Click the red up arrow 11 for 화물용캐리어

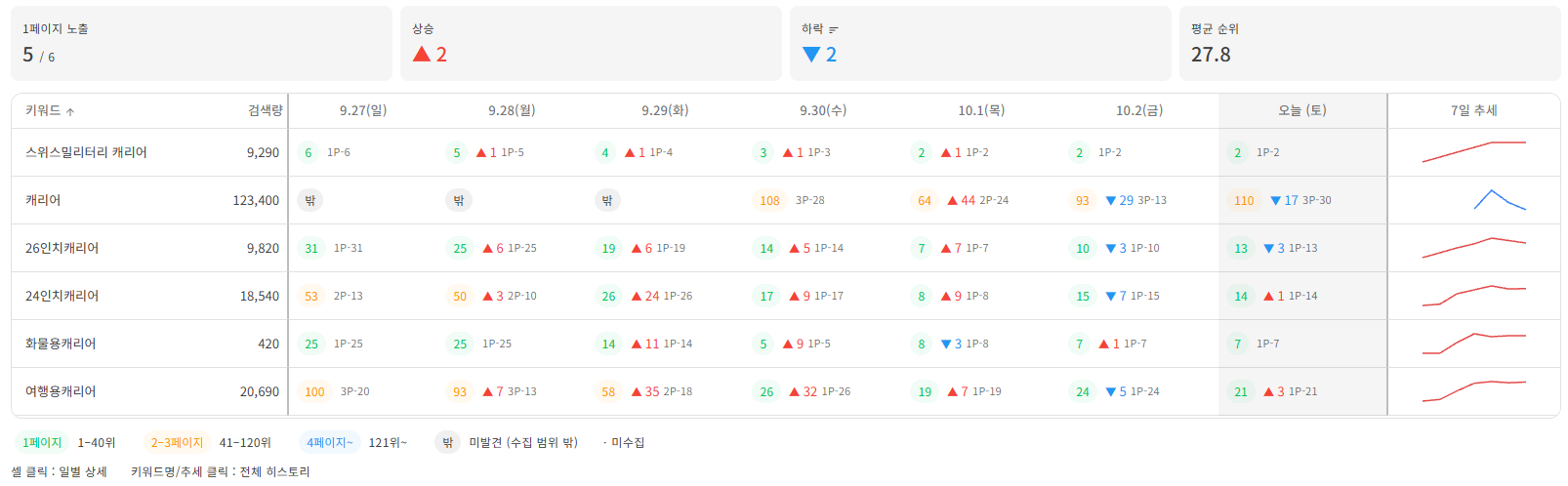click(x=645, y=344)
